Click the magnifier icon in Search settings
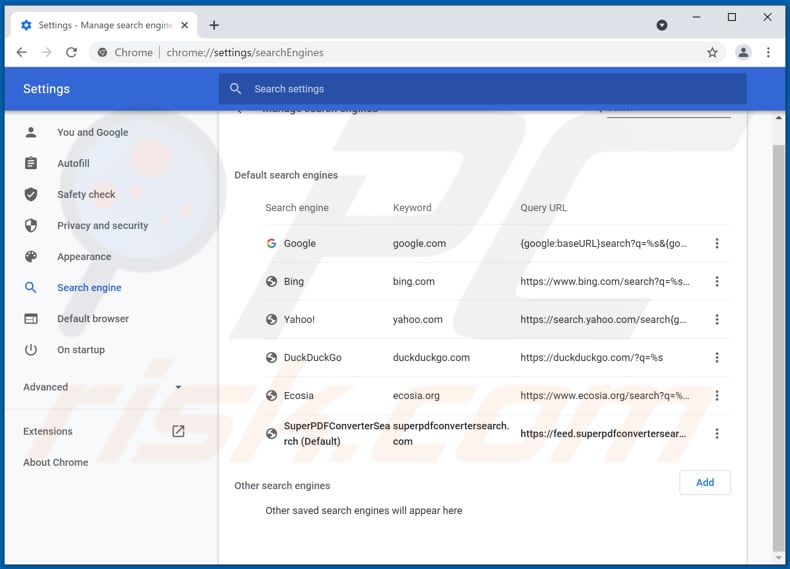The height and width of the screenshot is (569, 790). pyautogui.click(x=235, y=89)
